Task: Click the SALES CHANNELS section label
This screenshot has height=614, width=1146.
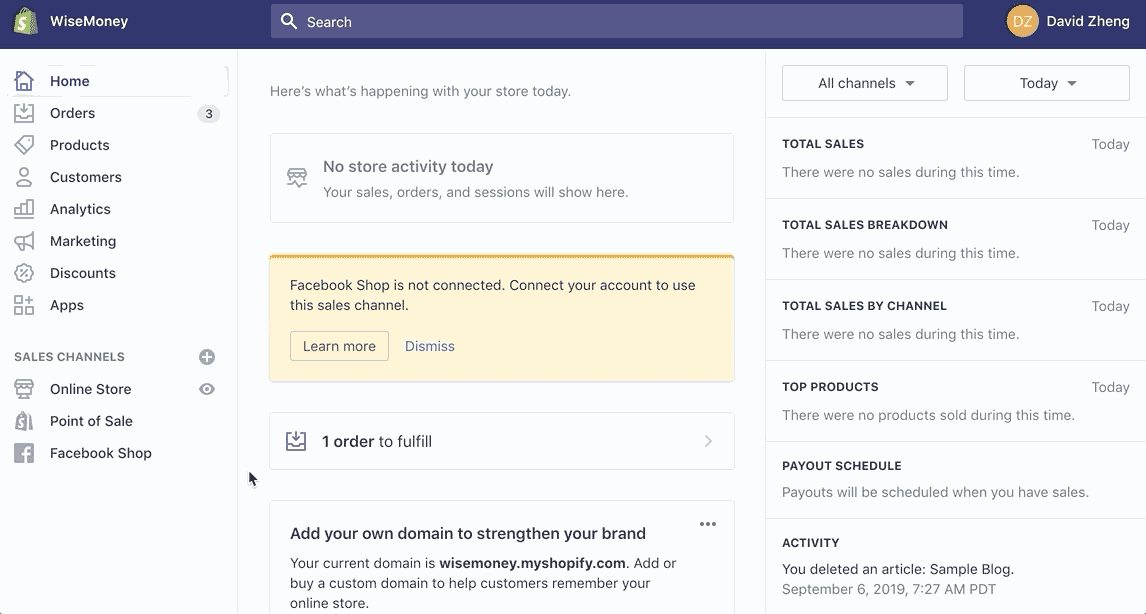Action: (69, 357)
